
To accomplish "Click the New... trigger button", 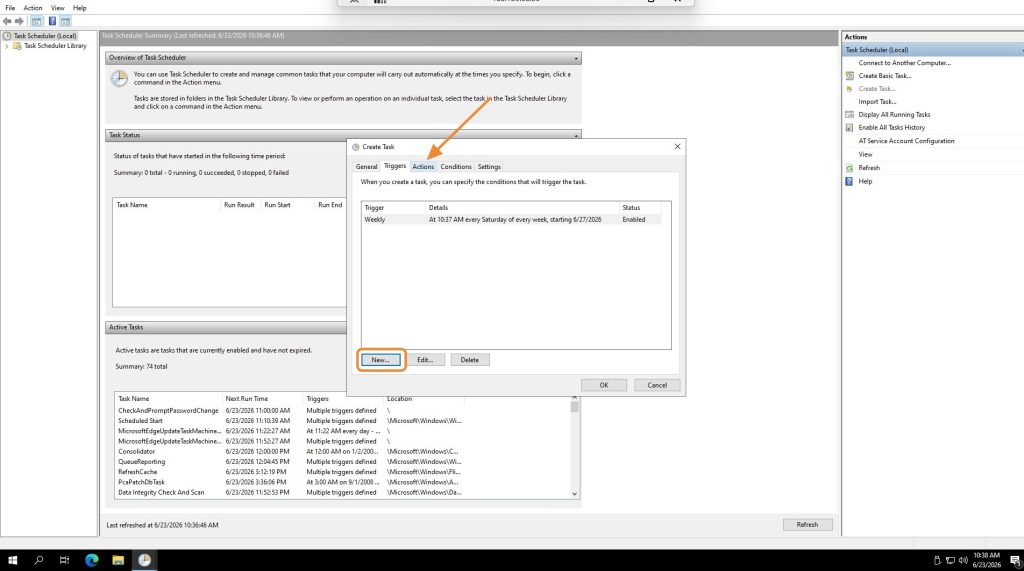I will tap(380, 360).
